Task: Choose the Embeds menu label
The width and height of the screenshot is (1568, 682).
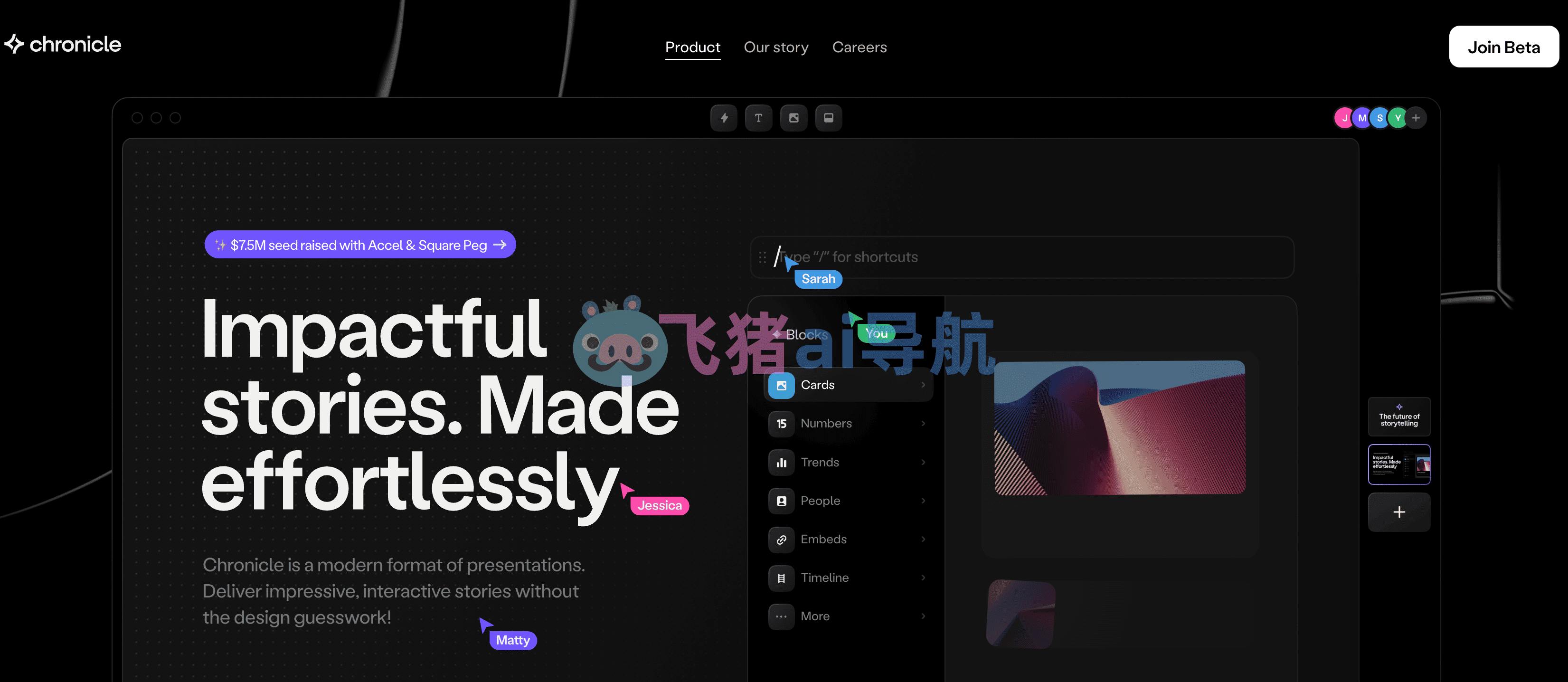Action: pyautogui.click(x=823, y=539)
